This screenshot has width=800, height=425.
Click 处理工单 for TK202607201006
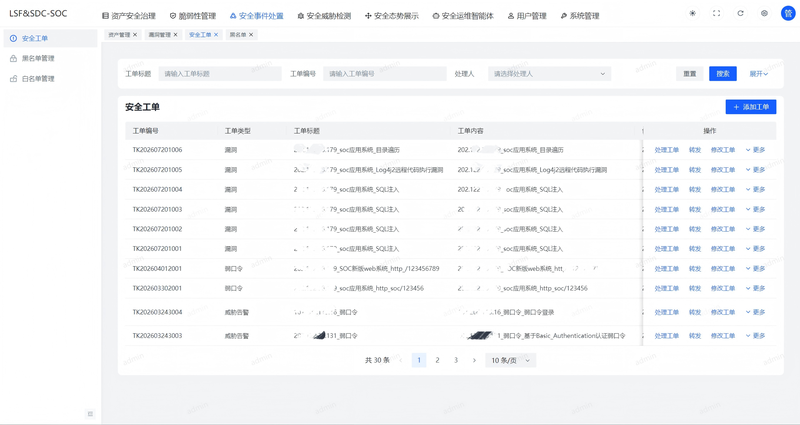coord(666,149)
